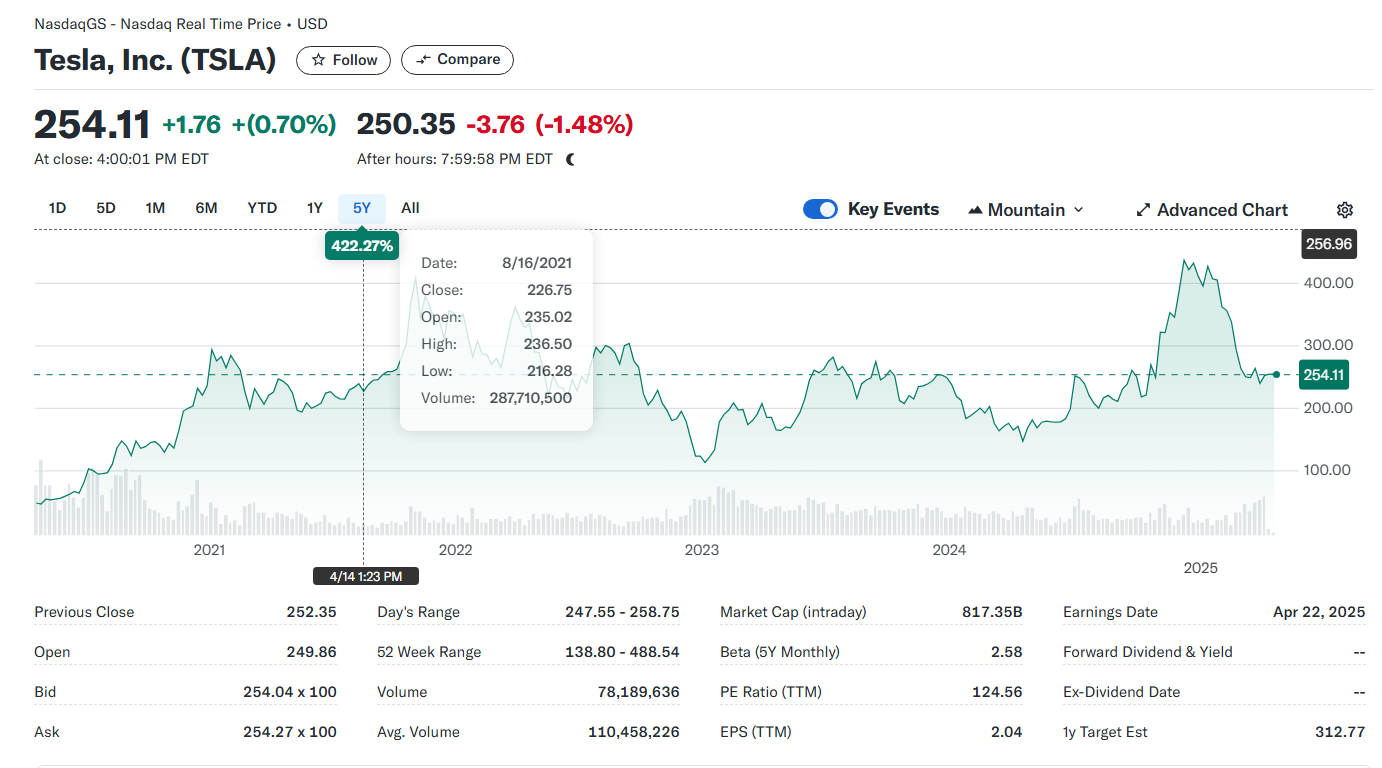The width and height of the screenshot is (1382, 768).
Task: Click the moon icon beside after hours time
Action: 570,159
